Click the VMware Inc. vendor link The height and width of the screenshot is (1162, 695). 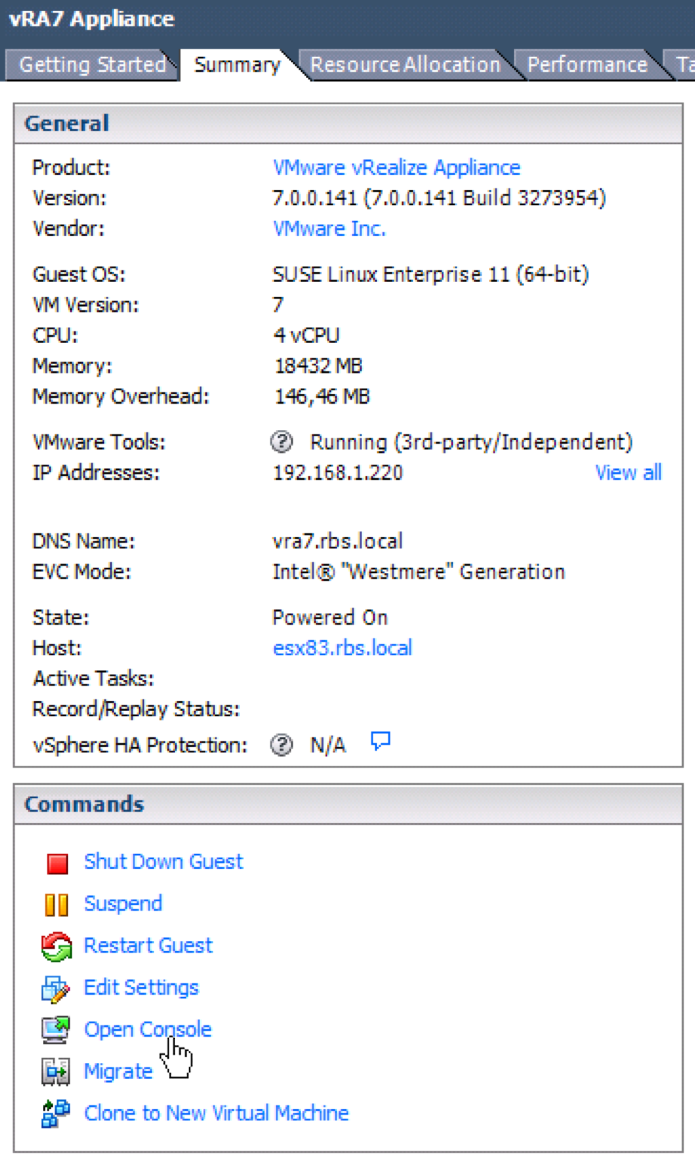point(329,228)
